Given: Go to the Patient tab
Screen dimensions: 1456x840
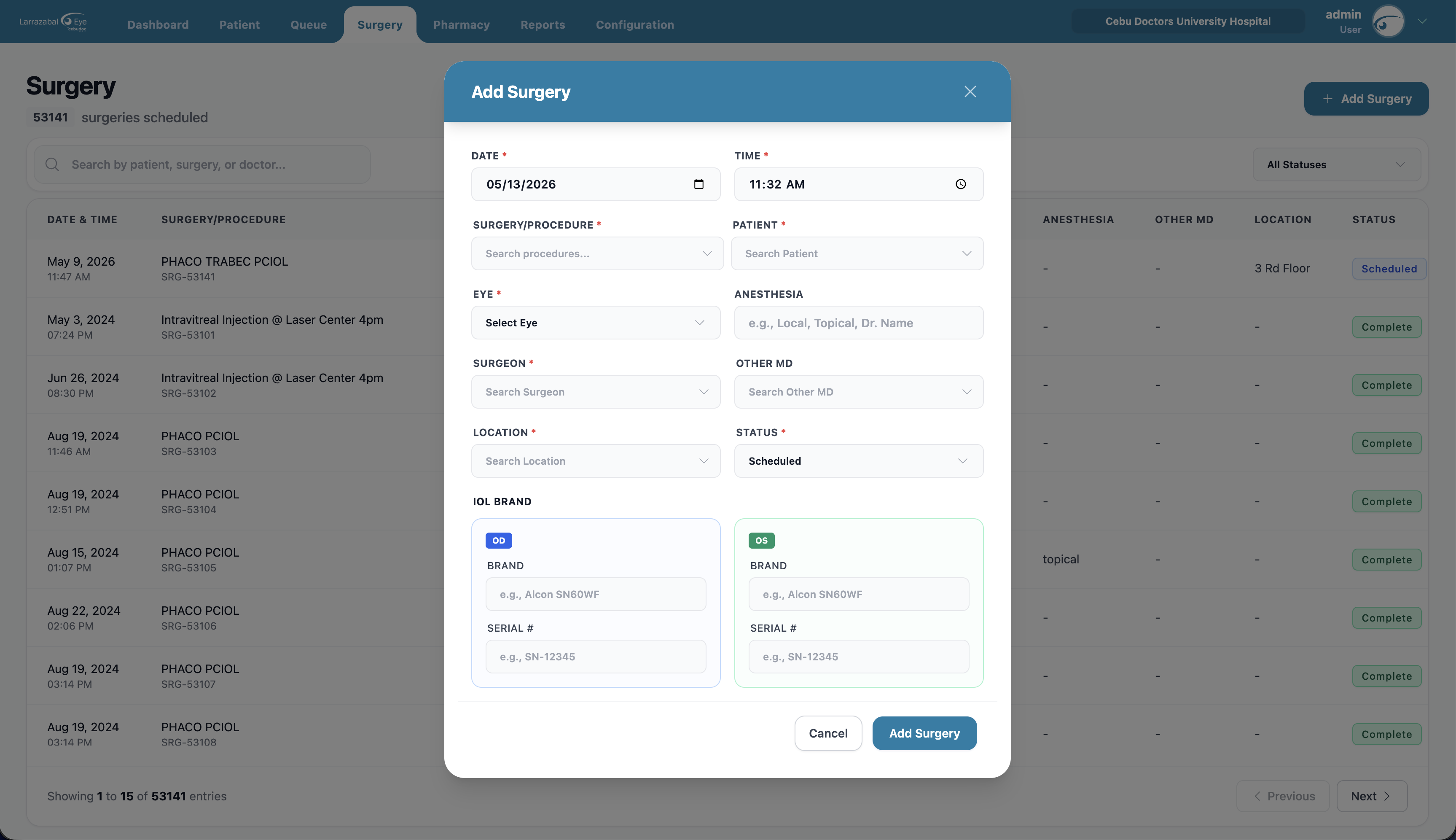Looking at the screenshot, I should tap(239, 25).
